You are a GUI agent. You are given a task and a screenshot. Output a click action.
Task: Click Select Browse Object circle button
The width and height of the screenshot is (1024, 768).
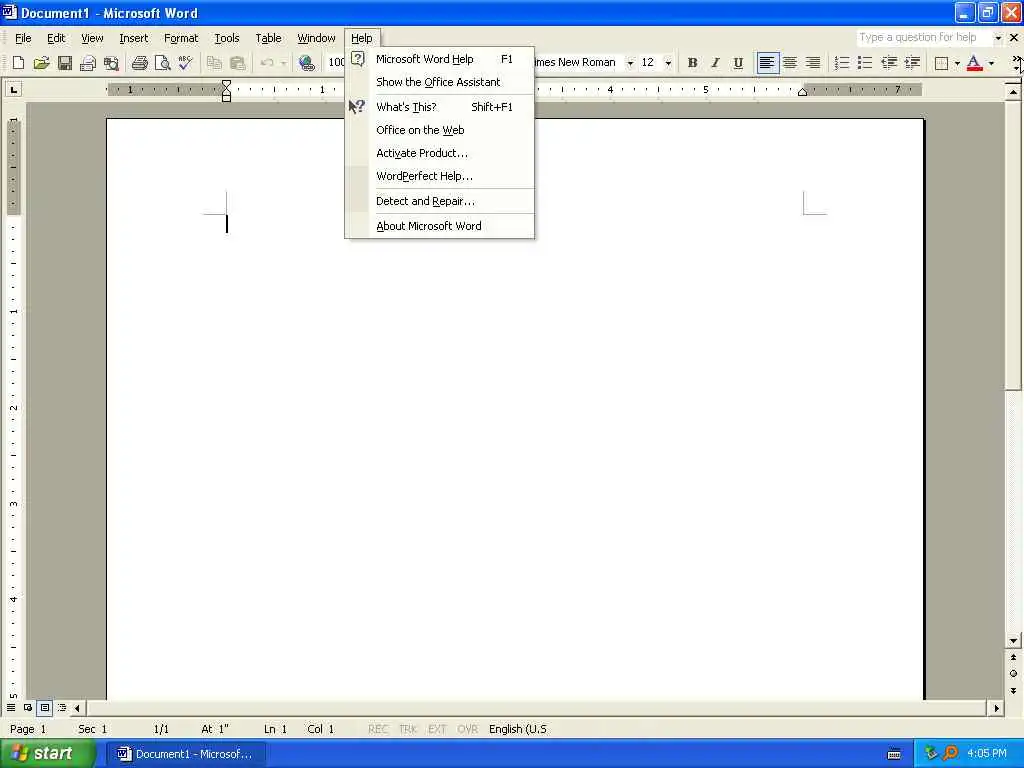[1013, 674]
